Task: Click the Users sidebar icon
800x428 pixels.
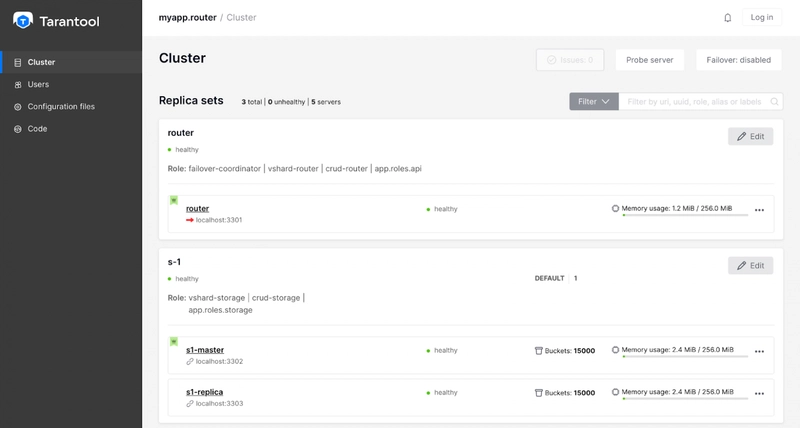Action: [x=17, y=84]
